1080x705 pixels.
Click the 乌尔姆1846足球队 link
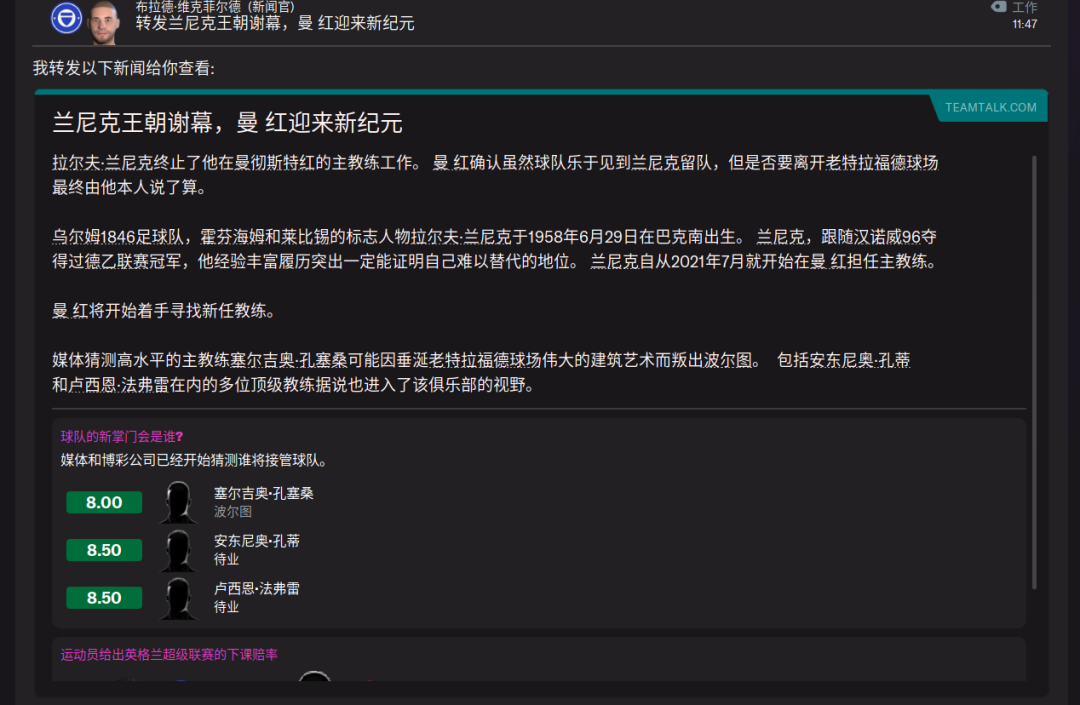coord(118,238)
